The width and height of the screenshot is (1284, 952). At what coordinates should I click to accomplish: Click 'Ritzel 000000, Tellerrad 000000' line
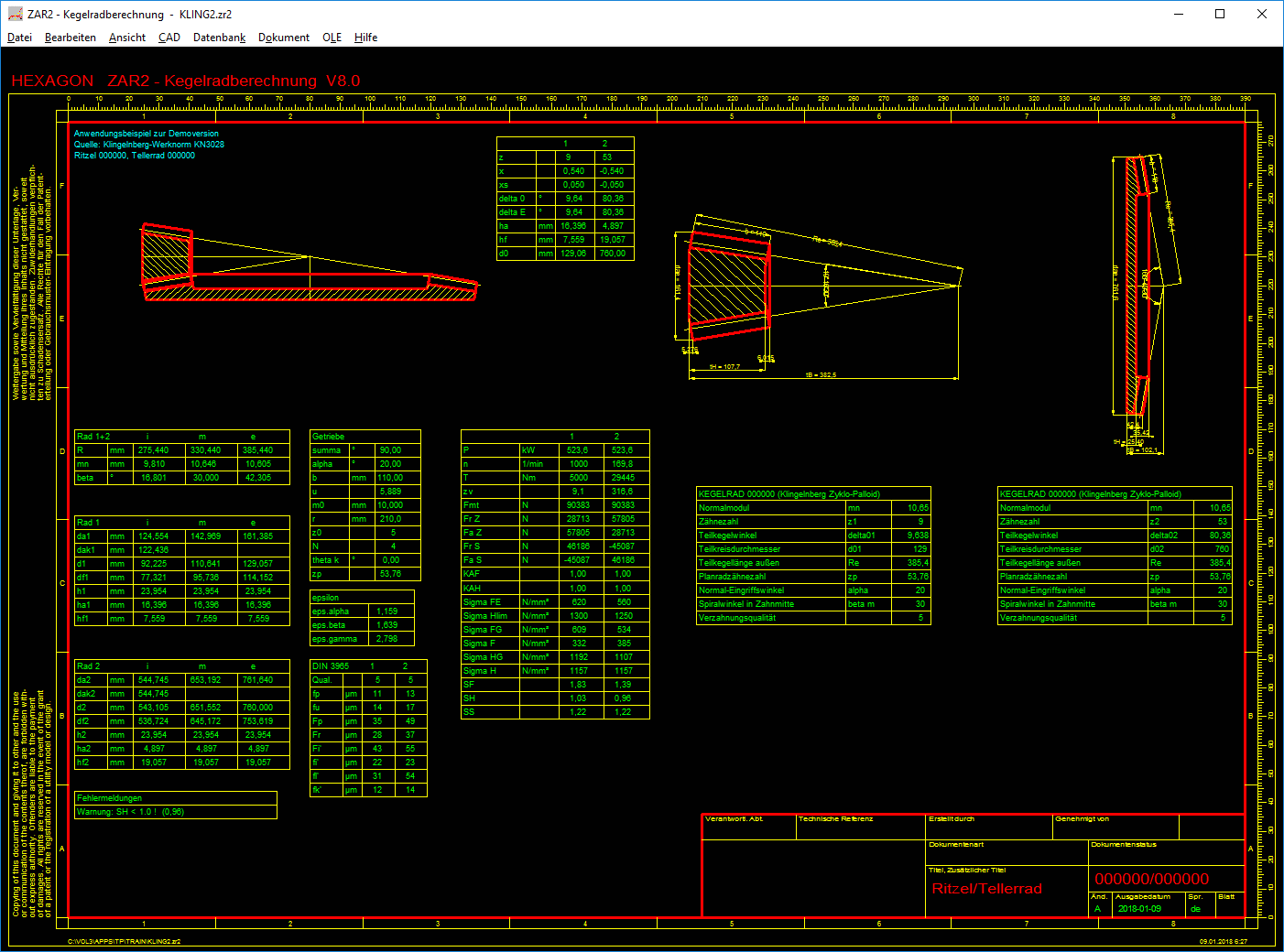click(x=135, y=156)
